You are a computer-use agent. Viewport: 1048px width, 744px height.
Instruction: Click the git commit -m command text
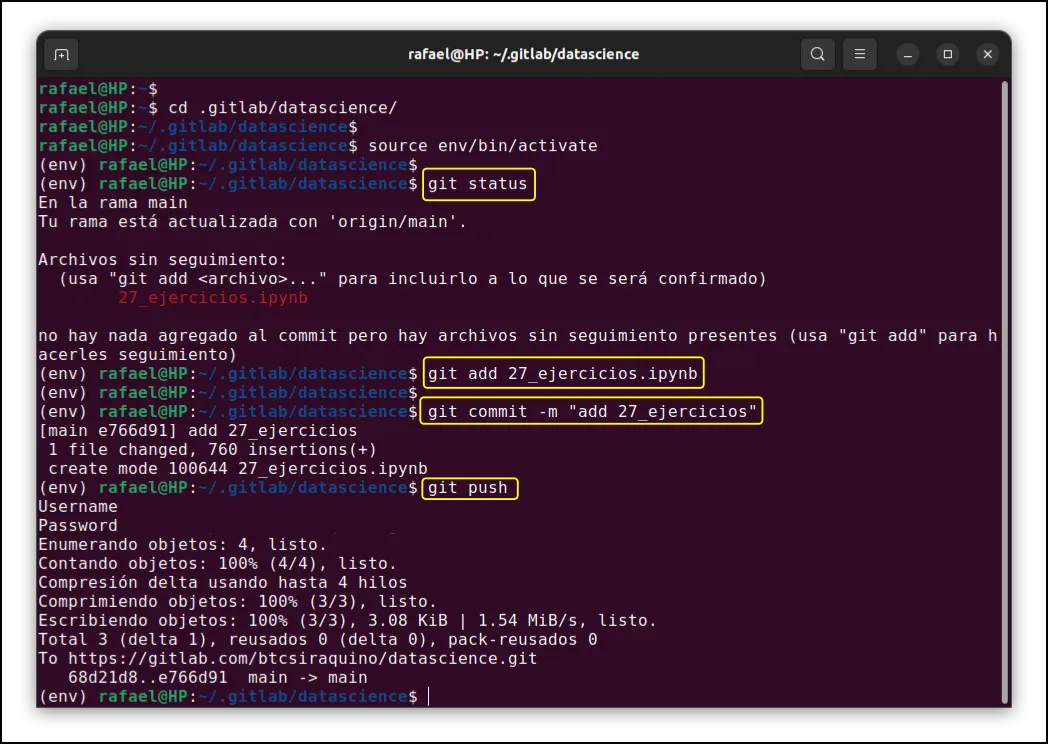(x=592, y=412)
